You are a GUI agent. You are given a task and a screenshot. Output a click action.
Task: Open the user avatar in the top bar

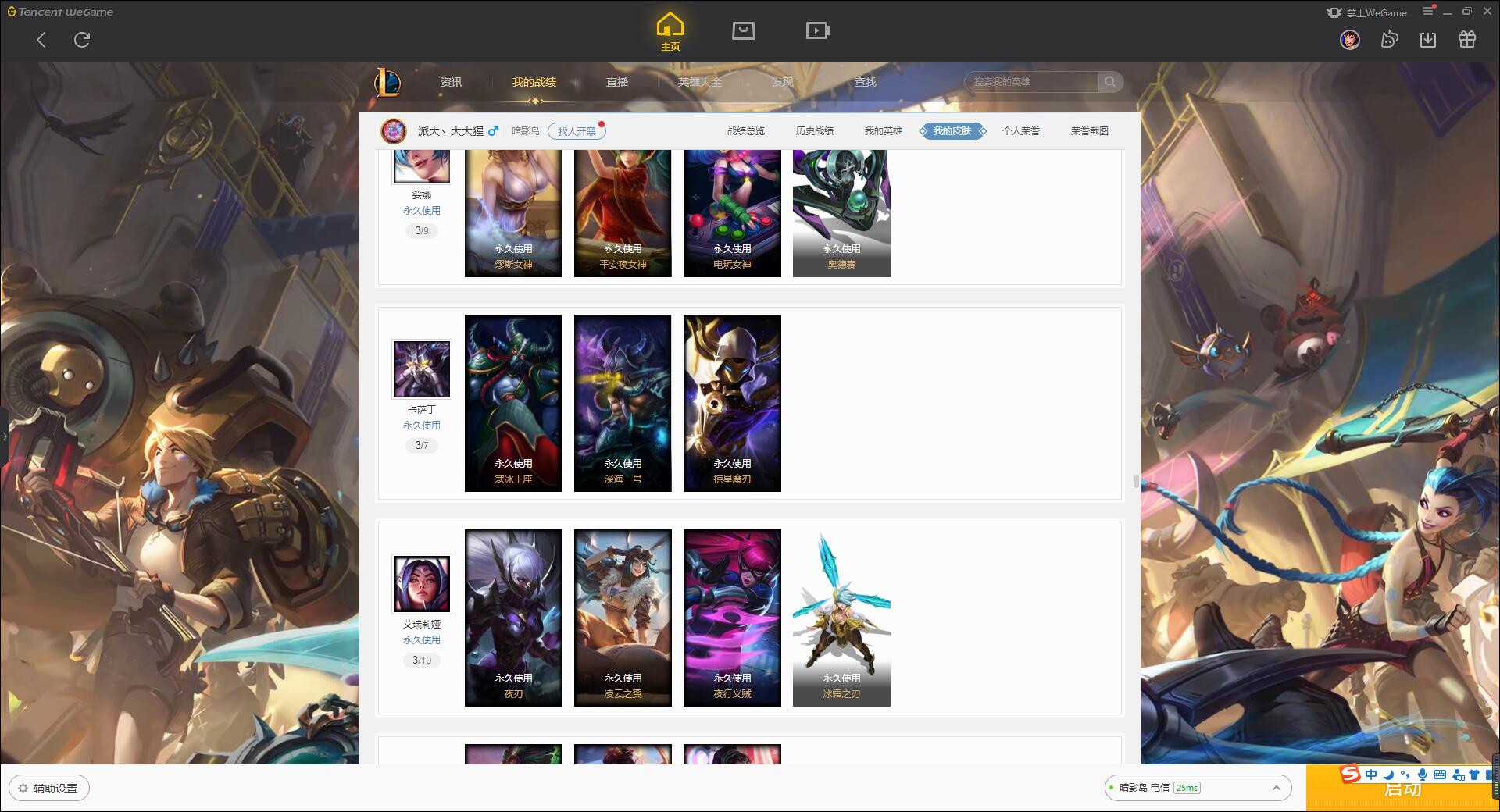point(1350,40)
